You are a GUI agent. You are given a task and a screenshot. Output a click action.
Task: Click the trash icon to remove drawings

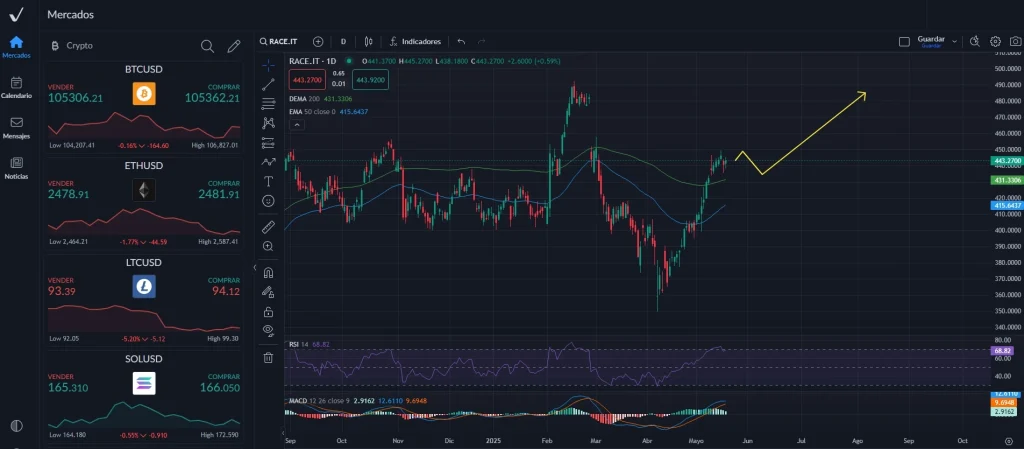point(268,357)
